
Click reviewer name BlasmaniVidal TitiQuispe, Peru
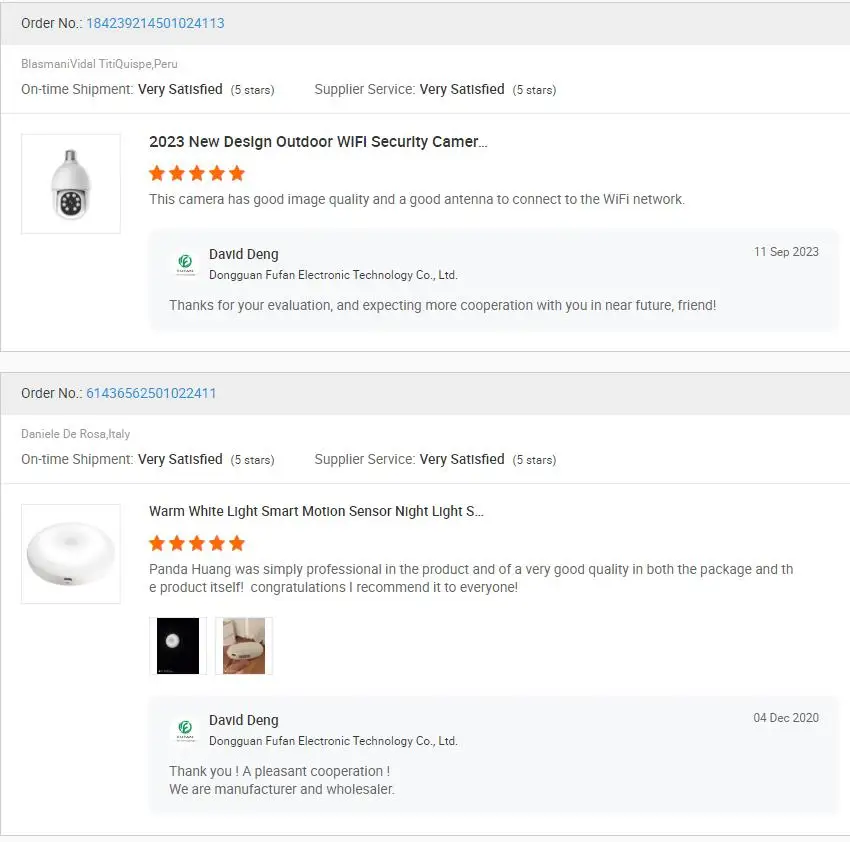pos(99,64)
